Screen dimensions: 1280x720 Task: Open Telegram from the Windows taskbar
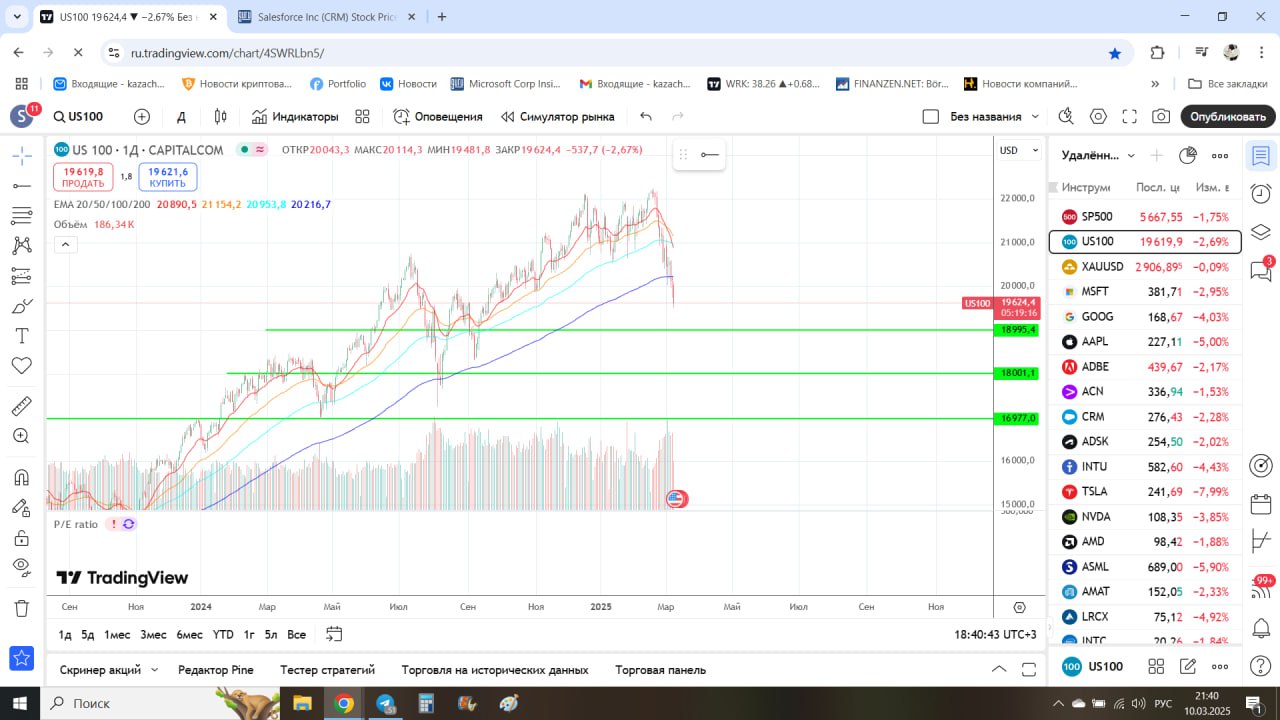tap(385, 703)
